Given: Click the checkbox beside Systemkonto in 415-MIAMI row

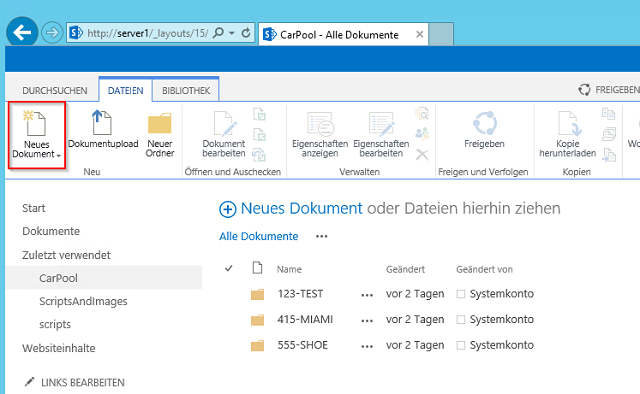Looking at the screenshot, I should coord(461,319).
